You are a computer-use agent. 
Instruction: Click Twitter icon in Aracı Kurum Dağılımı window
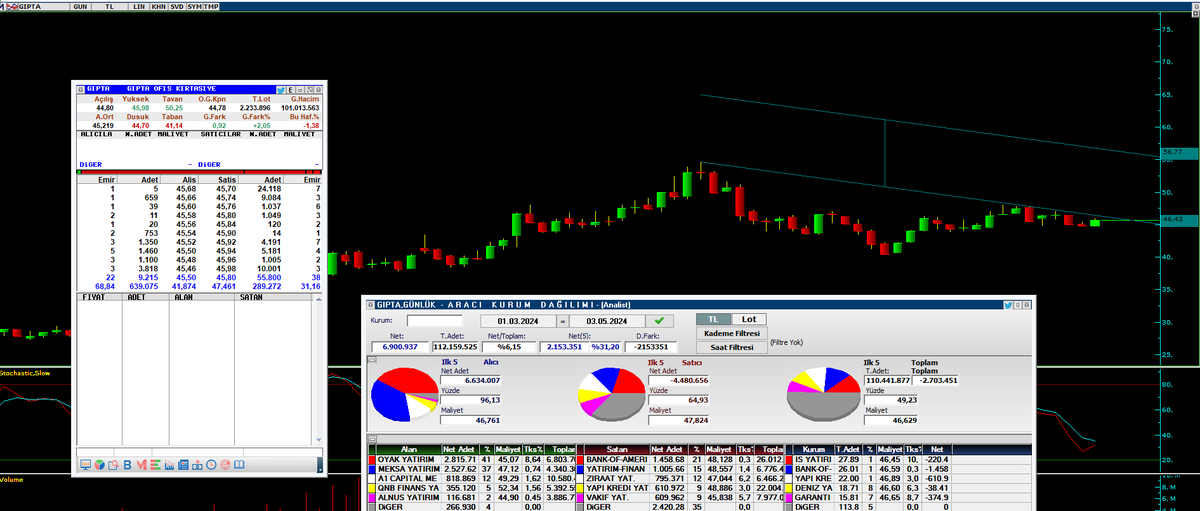click(1008, 305)
